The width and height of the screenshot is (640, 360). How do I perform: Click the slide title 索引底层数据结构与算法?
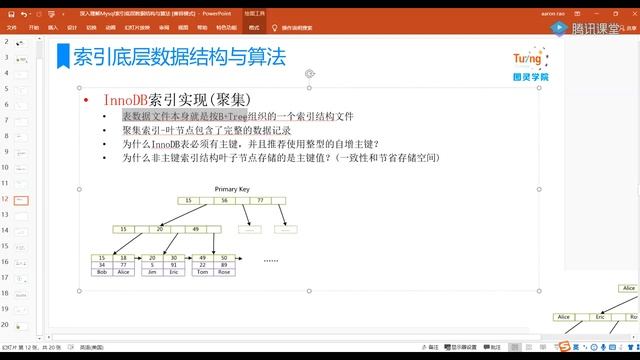pos(179,57)
